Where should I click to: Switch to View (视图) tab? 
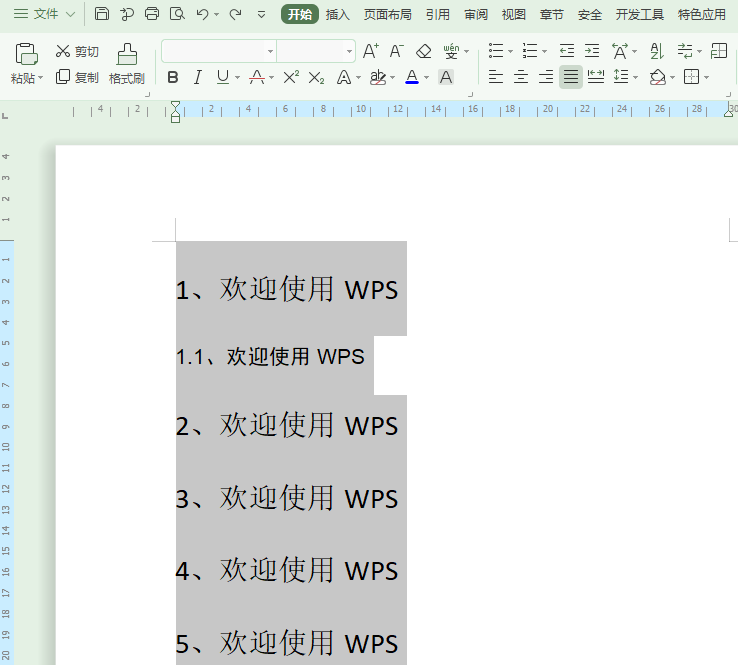pos(513,15)
